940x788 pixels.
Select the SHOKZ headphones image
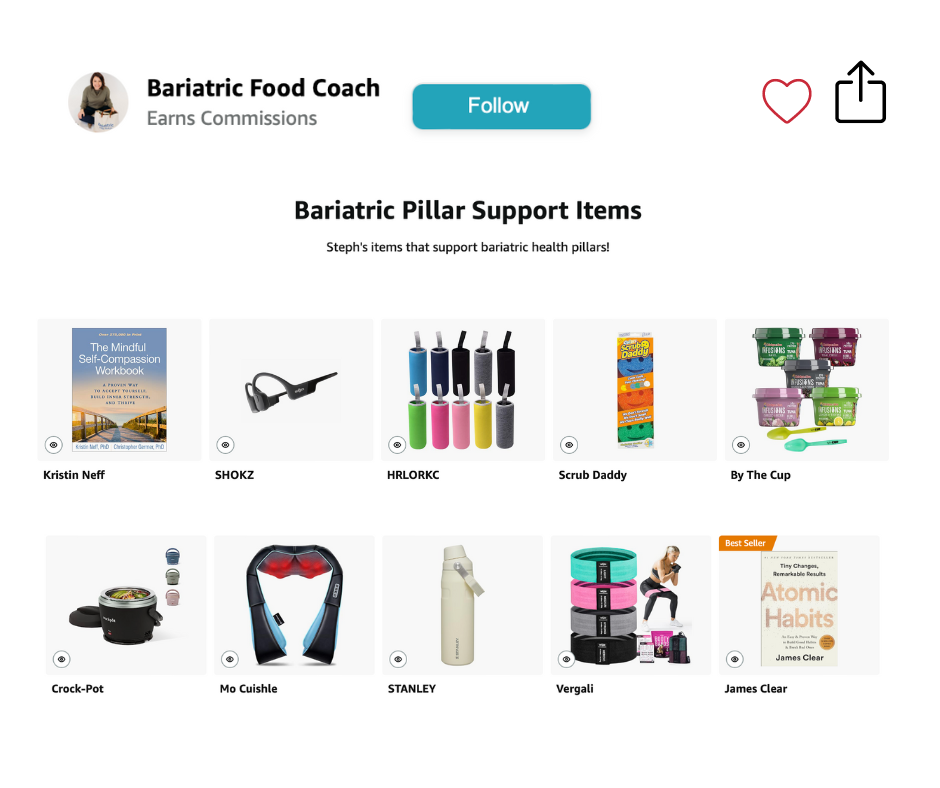coord(290,389)
